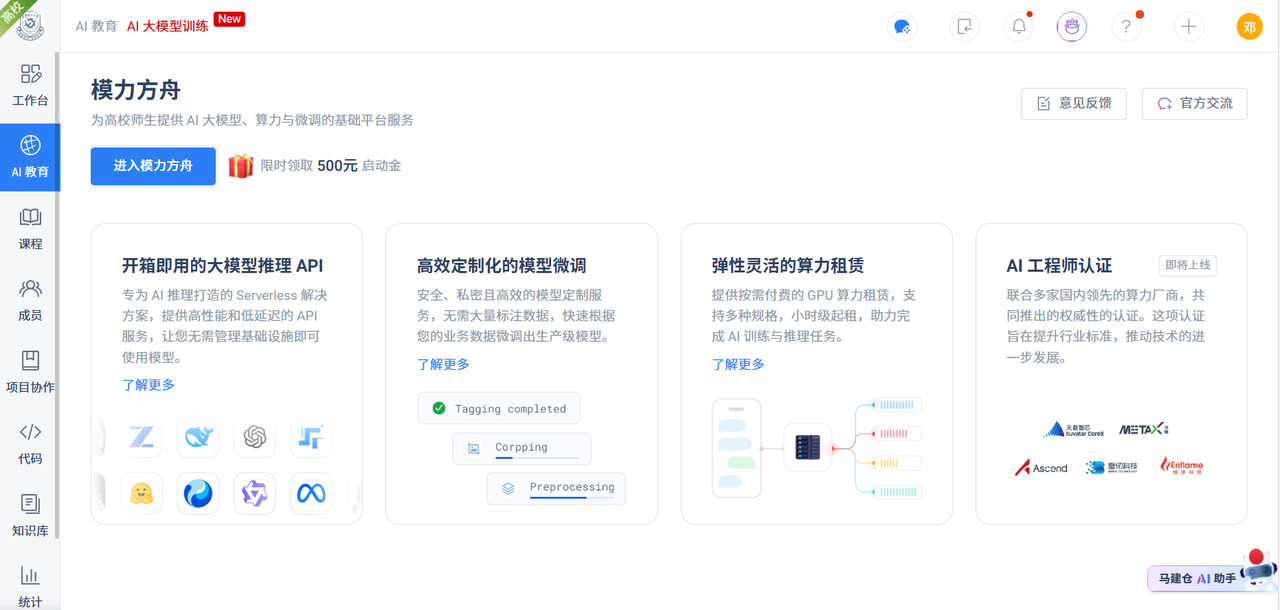
Task: Click the 限时领取 500元 启动金 text
Action: [331, 166]
